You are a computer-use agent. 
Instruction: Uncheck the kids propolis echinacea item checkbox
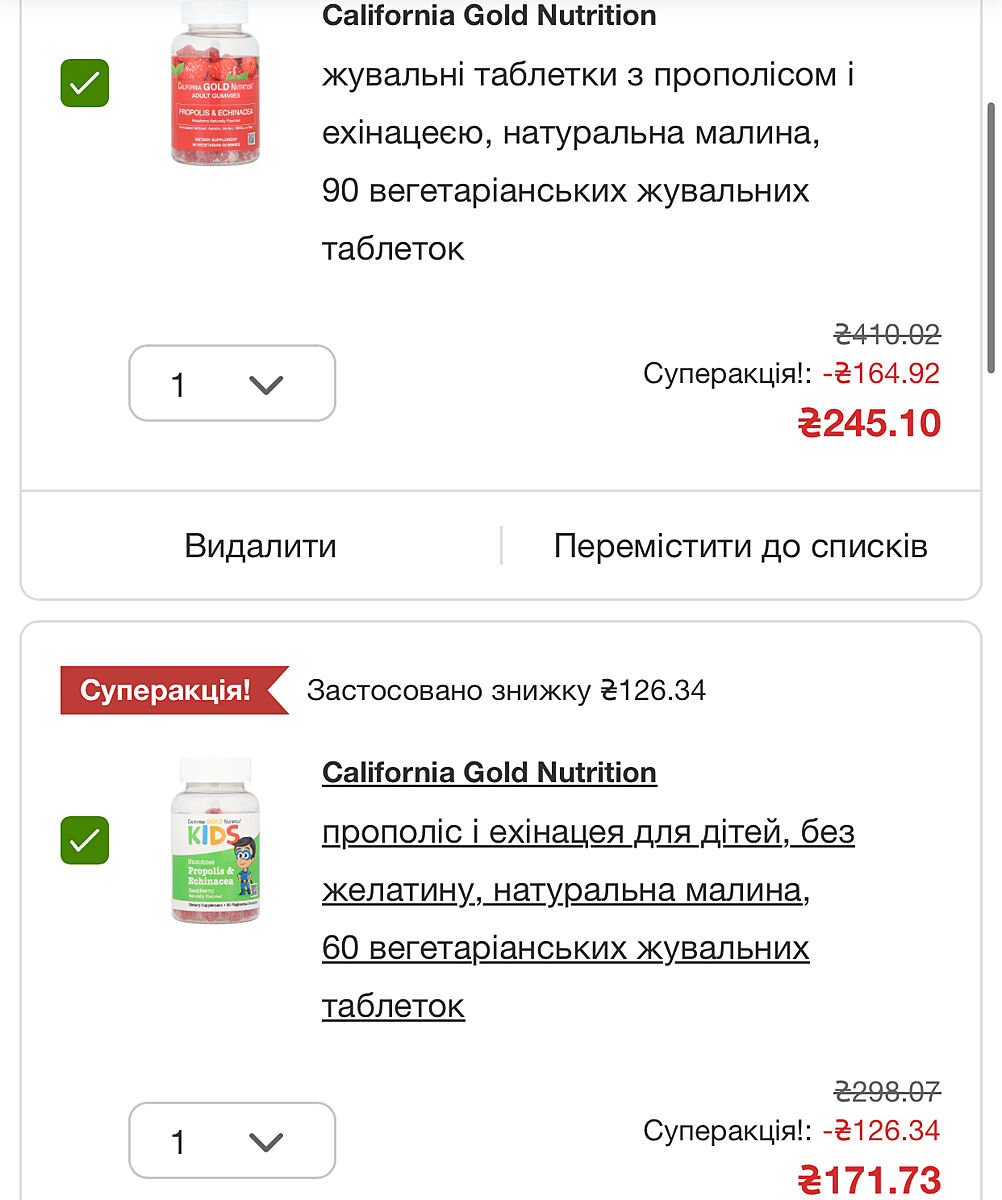point(85,840)
